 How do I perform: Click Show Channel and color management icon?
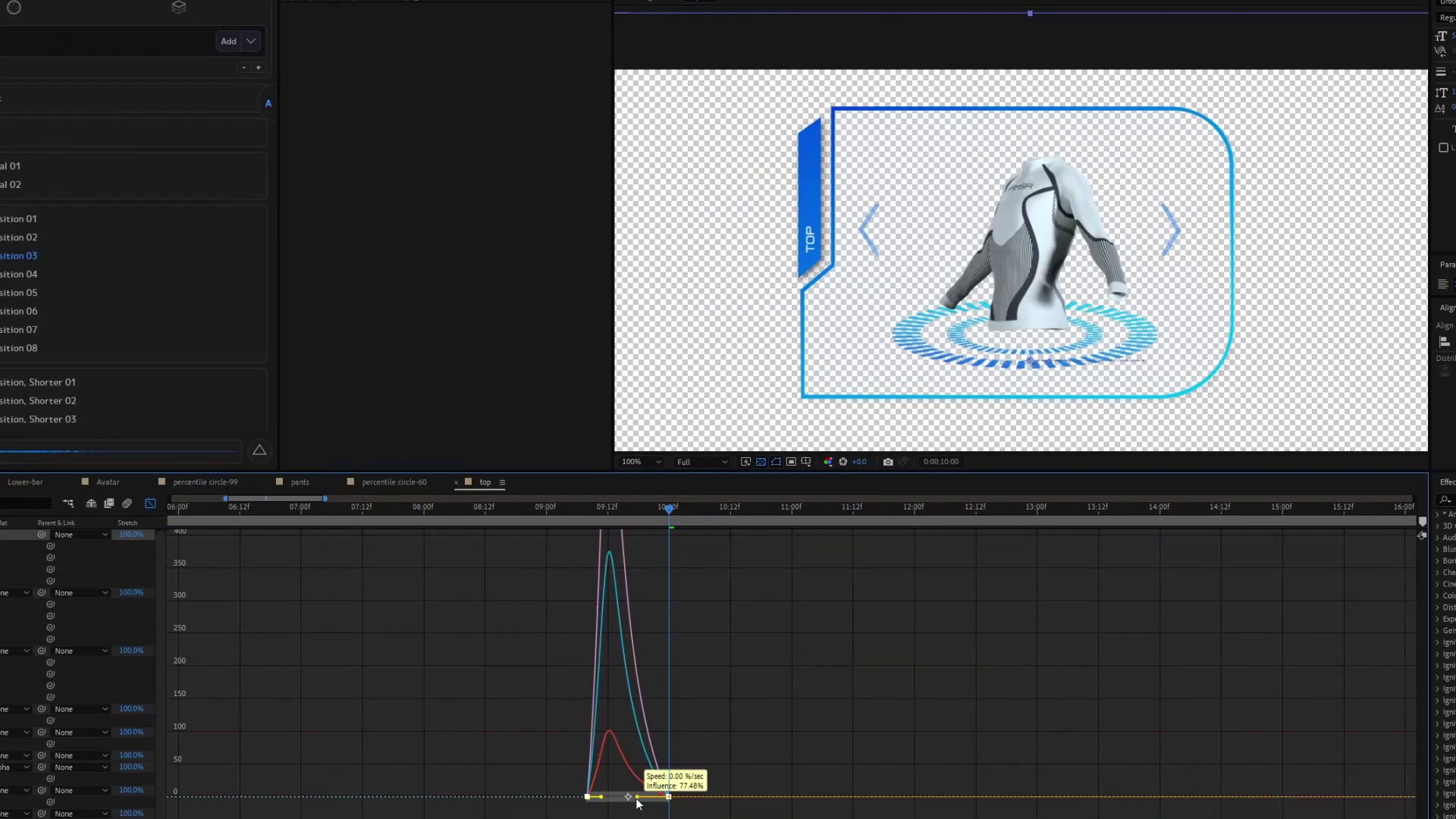pyautogui.click(x=828, y=462)
